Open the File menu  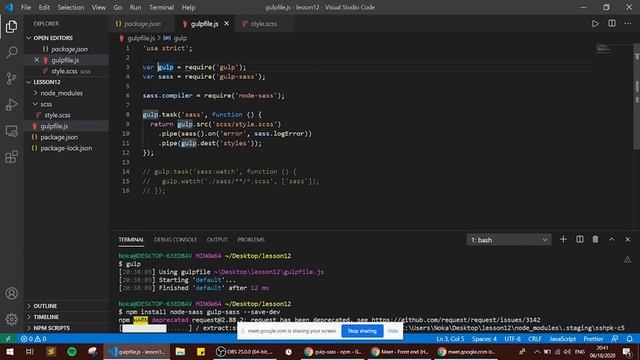(x=26, y=7)
